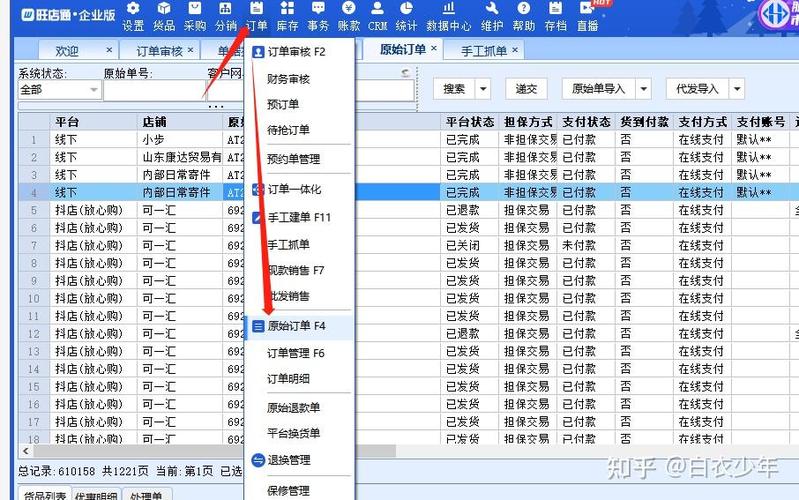Open the 采购 purchasing toolbar icon
Image resolution: width=799 pixels, height=500 pixels.
[x=195, y=16]
